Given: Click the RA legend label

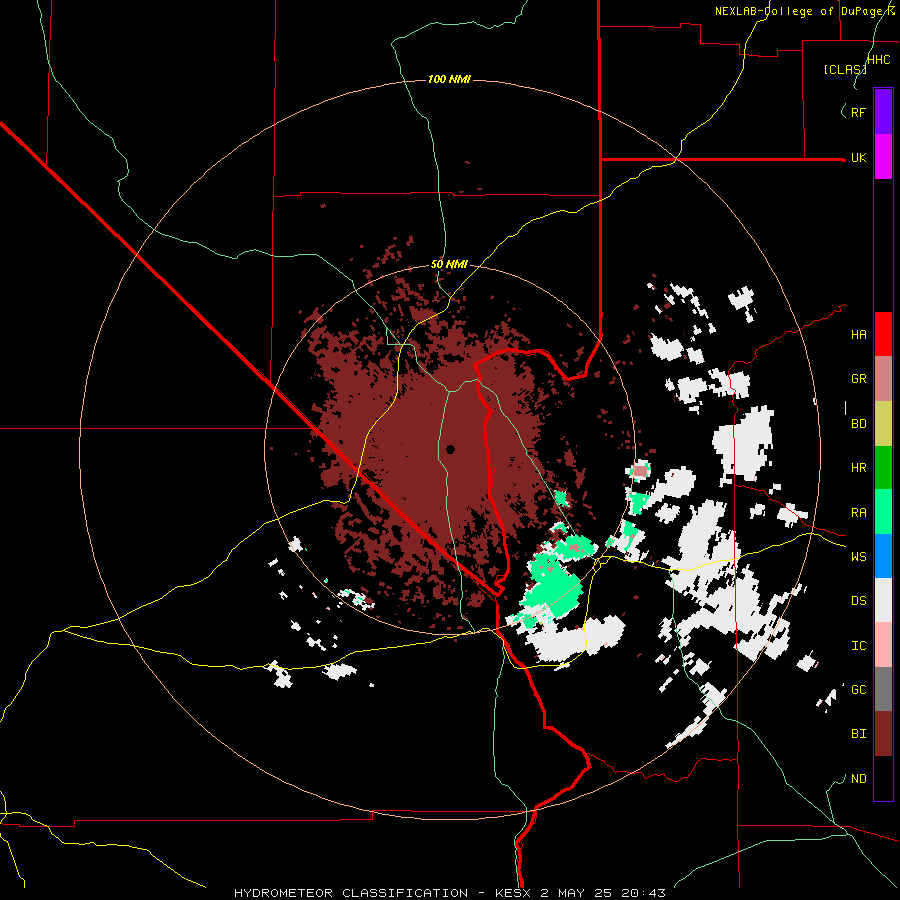Looking at the screenshot, I should (x=858, y=513).
